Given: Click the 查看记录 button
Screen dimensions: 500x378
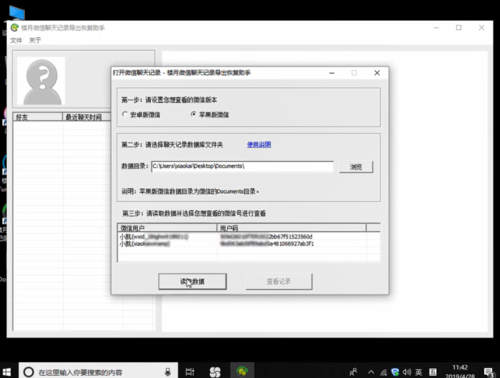Looking at the screenshot, I should (279, 282).
